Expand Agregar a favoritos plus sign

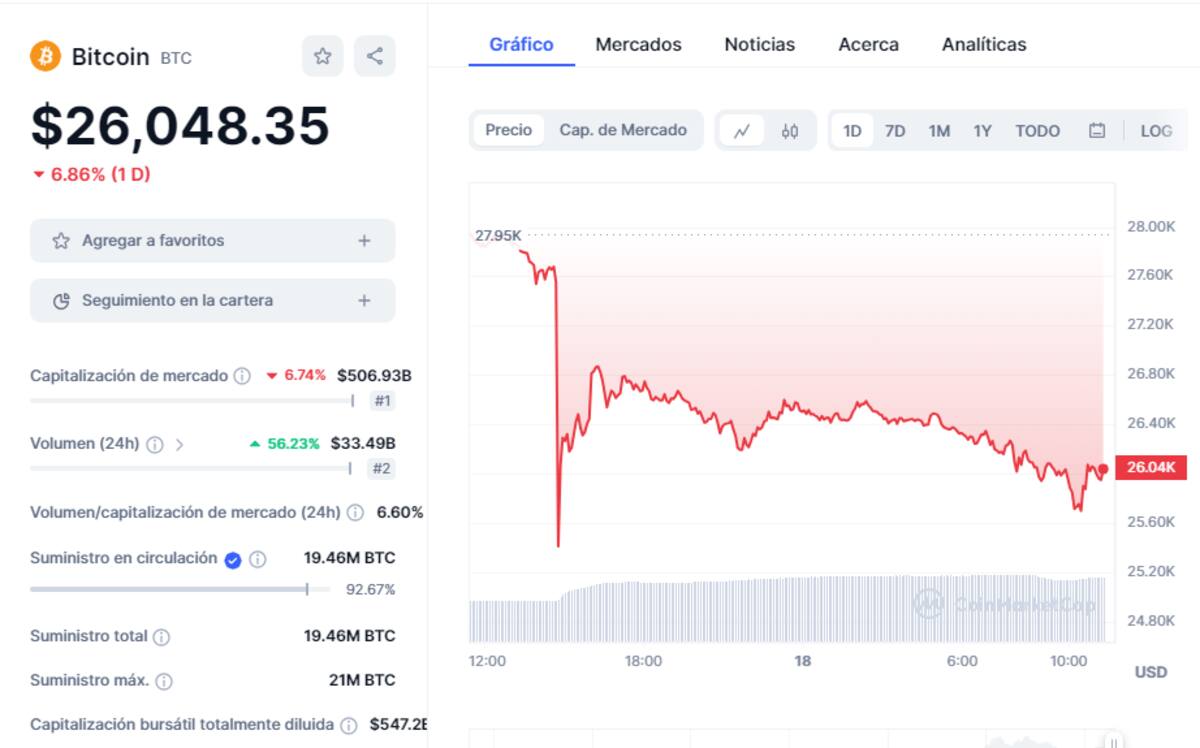(364, 241)
